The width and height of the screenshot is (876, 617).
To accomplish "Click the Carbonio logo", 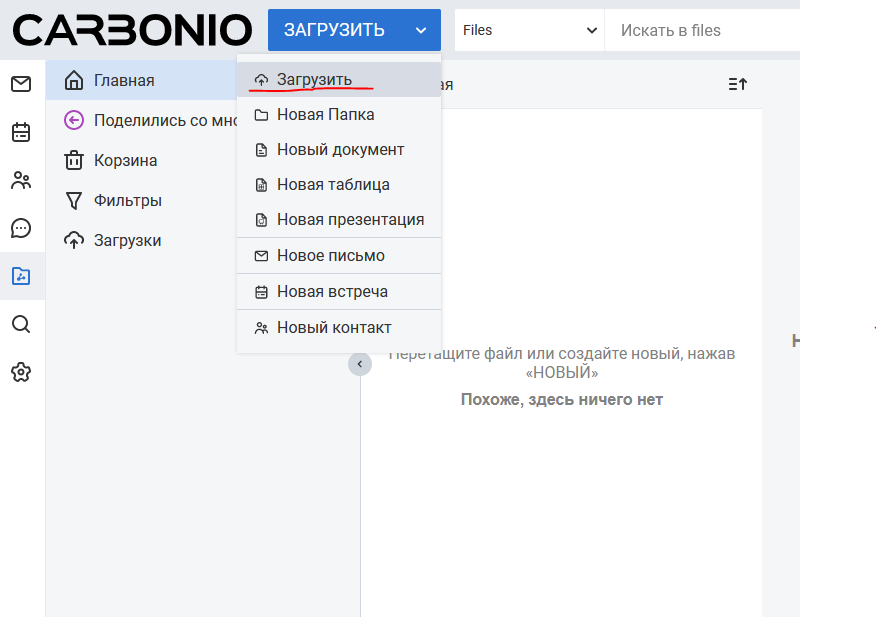I will pos(132,30).
